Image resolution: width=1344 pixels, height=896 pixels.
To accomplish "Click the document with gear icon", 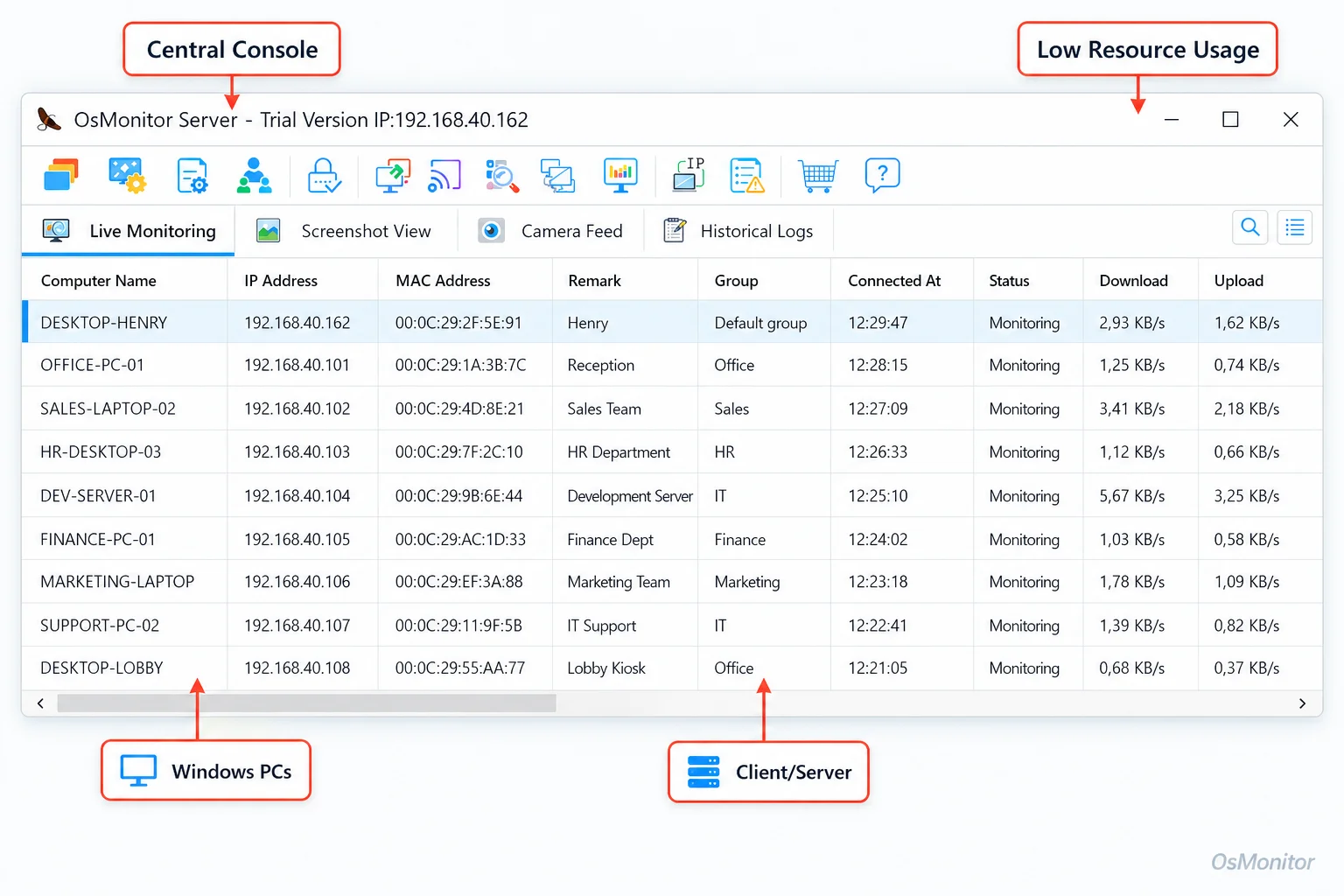I will coord(192,175).
